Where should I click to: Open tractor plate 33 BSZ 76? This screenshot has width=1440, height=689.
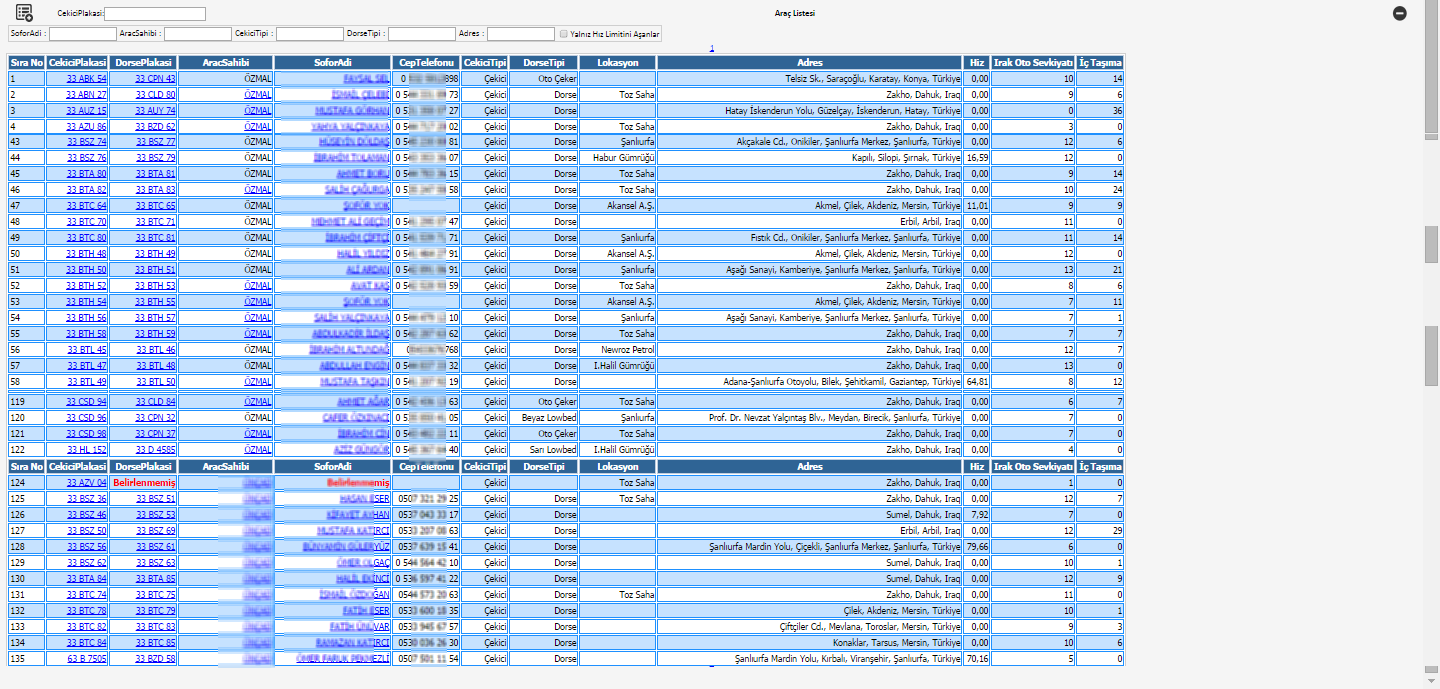point(86,158)
